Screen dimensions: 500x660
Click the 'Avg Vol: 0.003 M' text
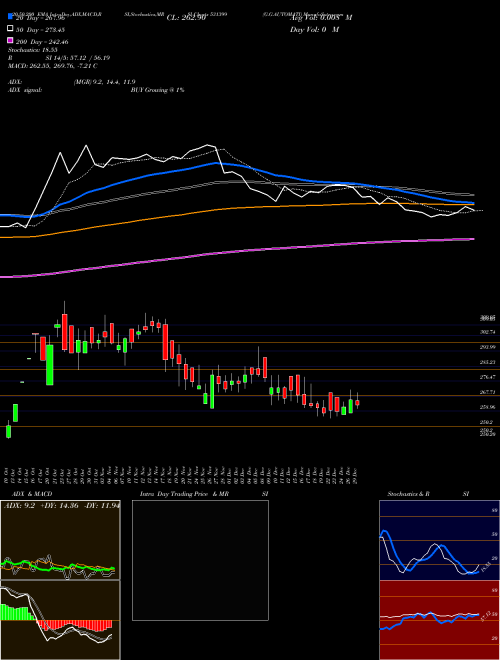321,18
